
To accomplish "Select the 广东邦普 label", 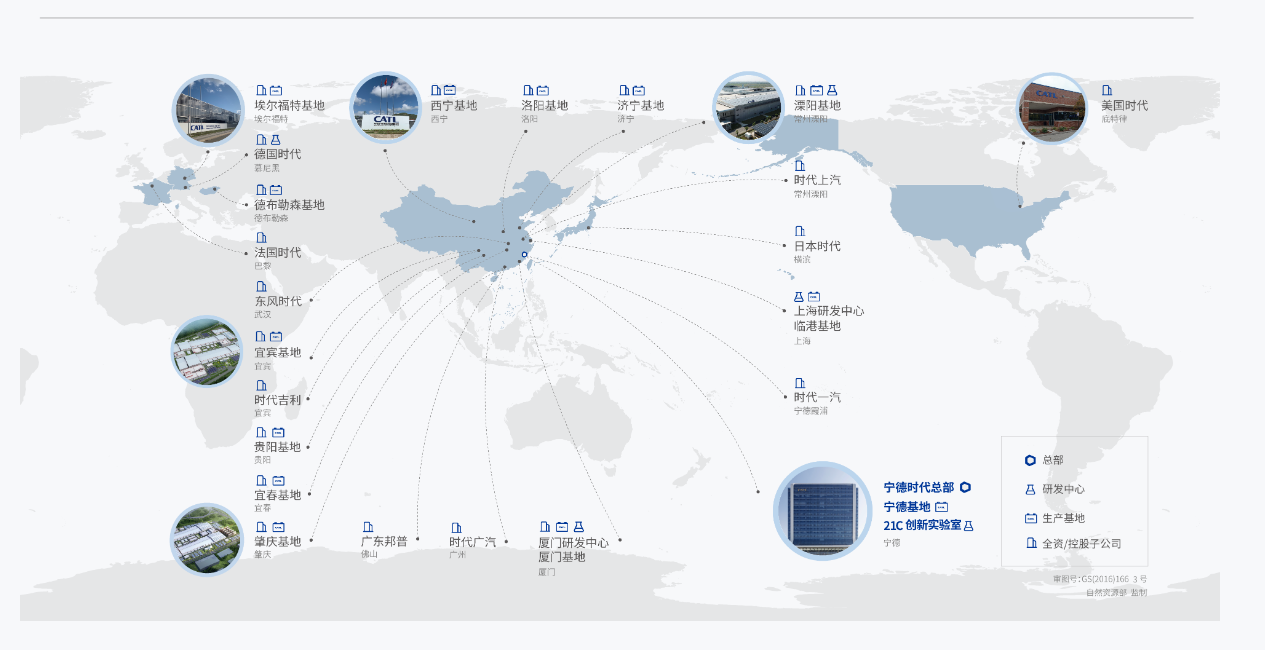I will [384, 541].
